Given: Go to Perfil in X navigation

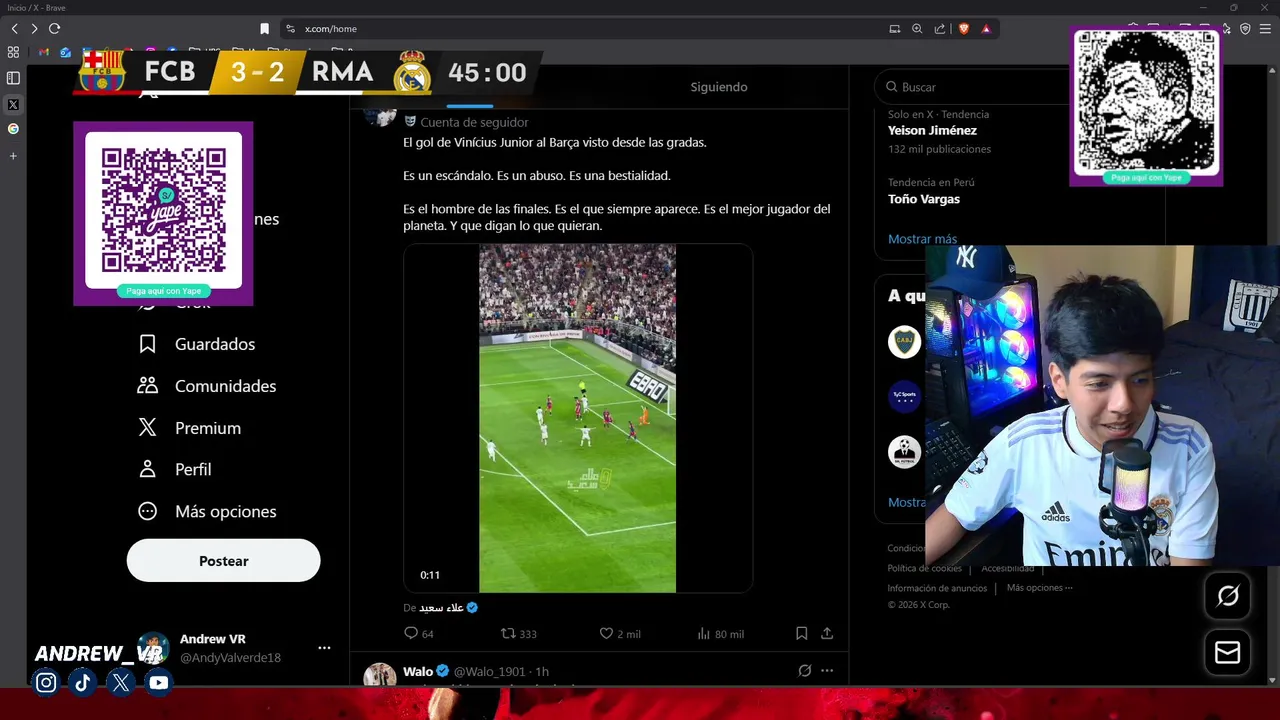Looking at the screenshot, I should [174, 470].
